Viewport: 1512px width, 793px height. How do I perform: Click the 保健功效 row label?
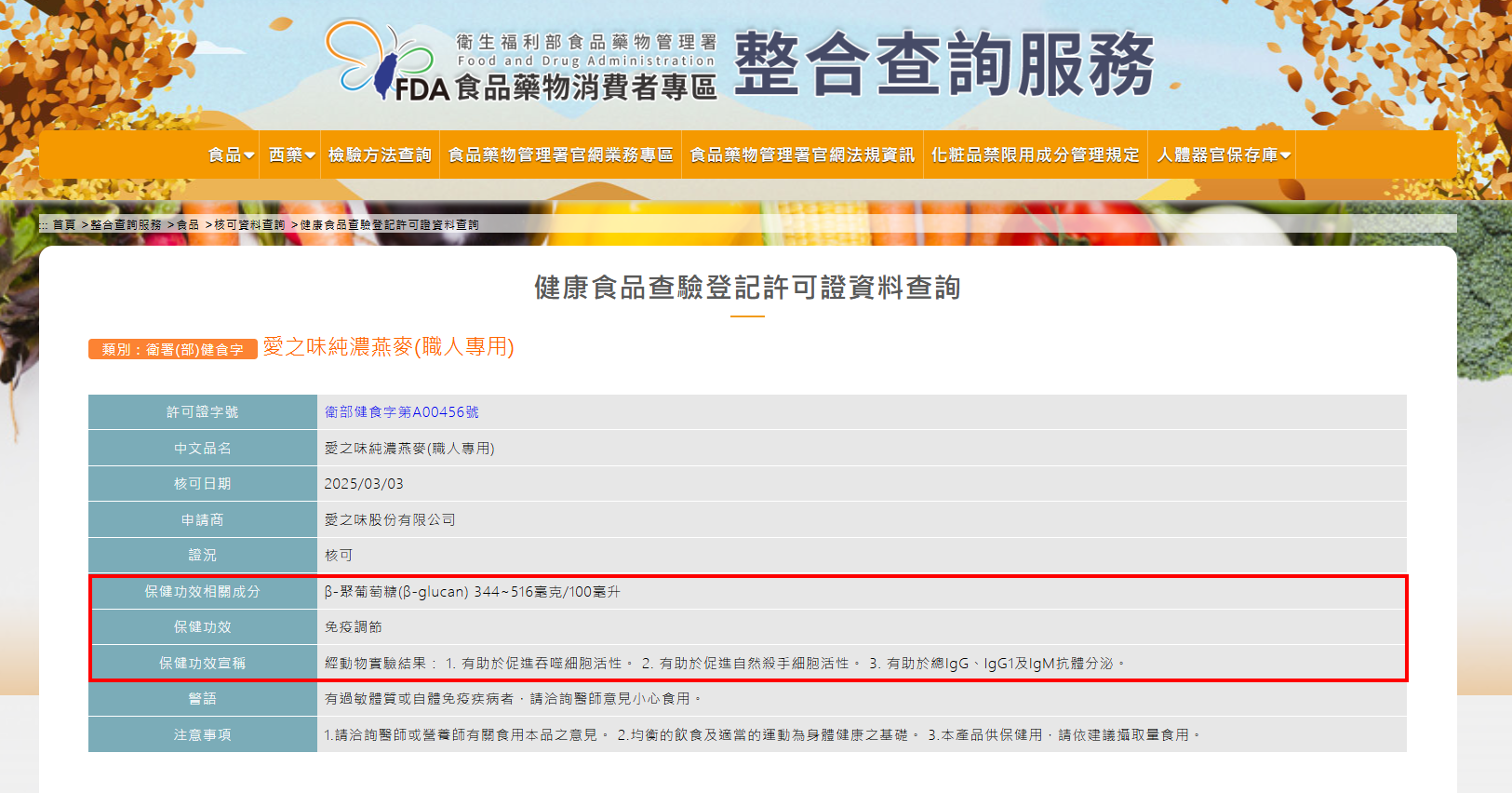(203, 627)
